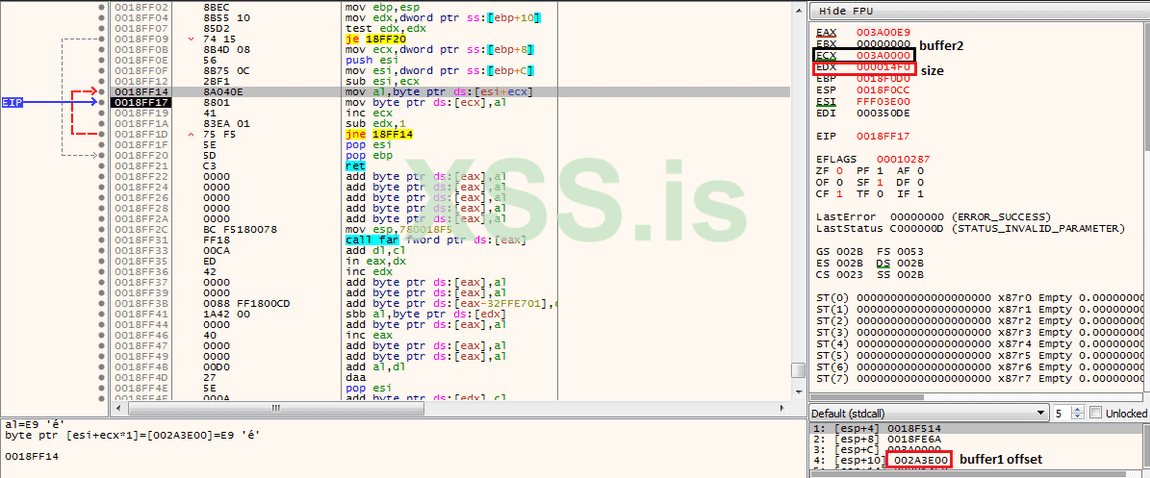The image size is (1150, 478).
Task: Toggle breakpoint dot at address 0018FF21
Action: click(102, 166)
